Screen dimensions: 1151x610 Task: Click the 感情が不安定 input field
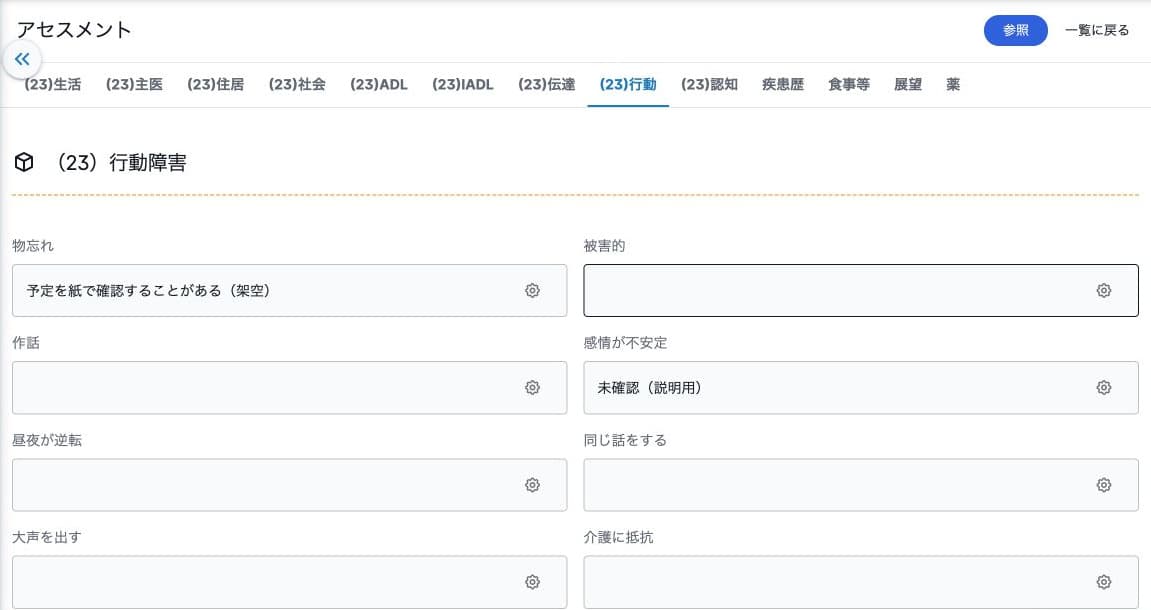coord(861,388)
